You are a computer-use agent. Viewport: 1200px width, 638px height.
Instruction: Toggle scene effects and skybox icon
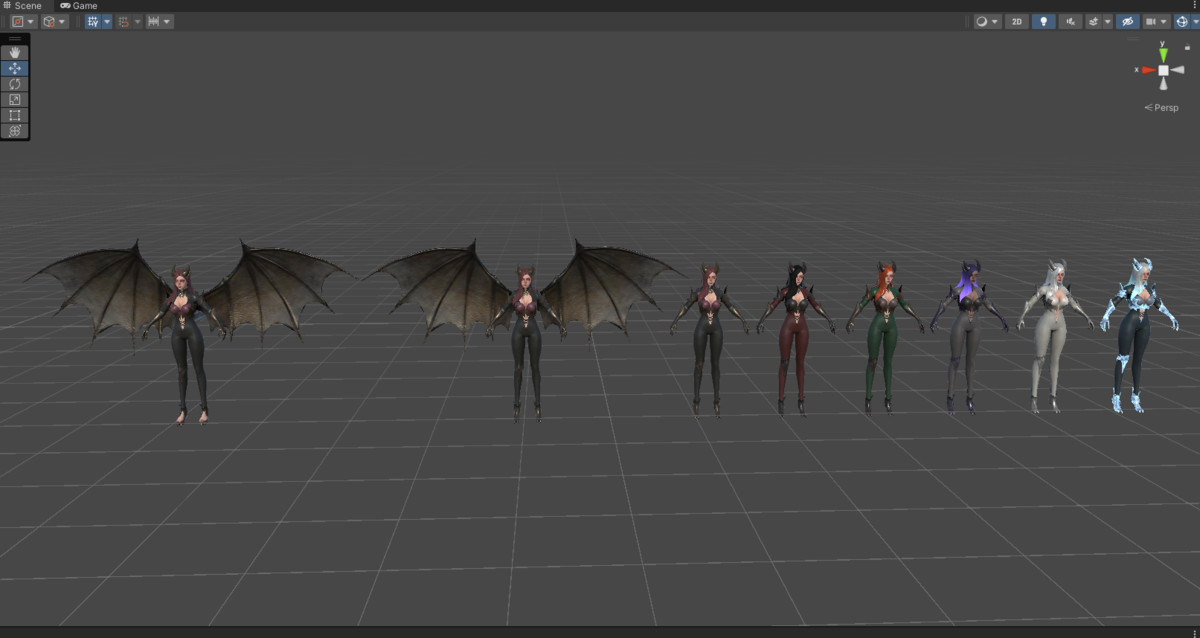[x=1094, y=21]
